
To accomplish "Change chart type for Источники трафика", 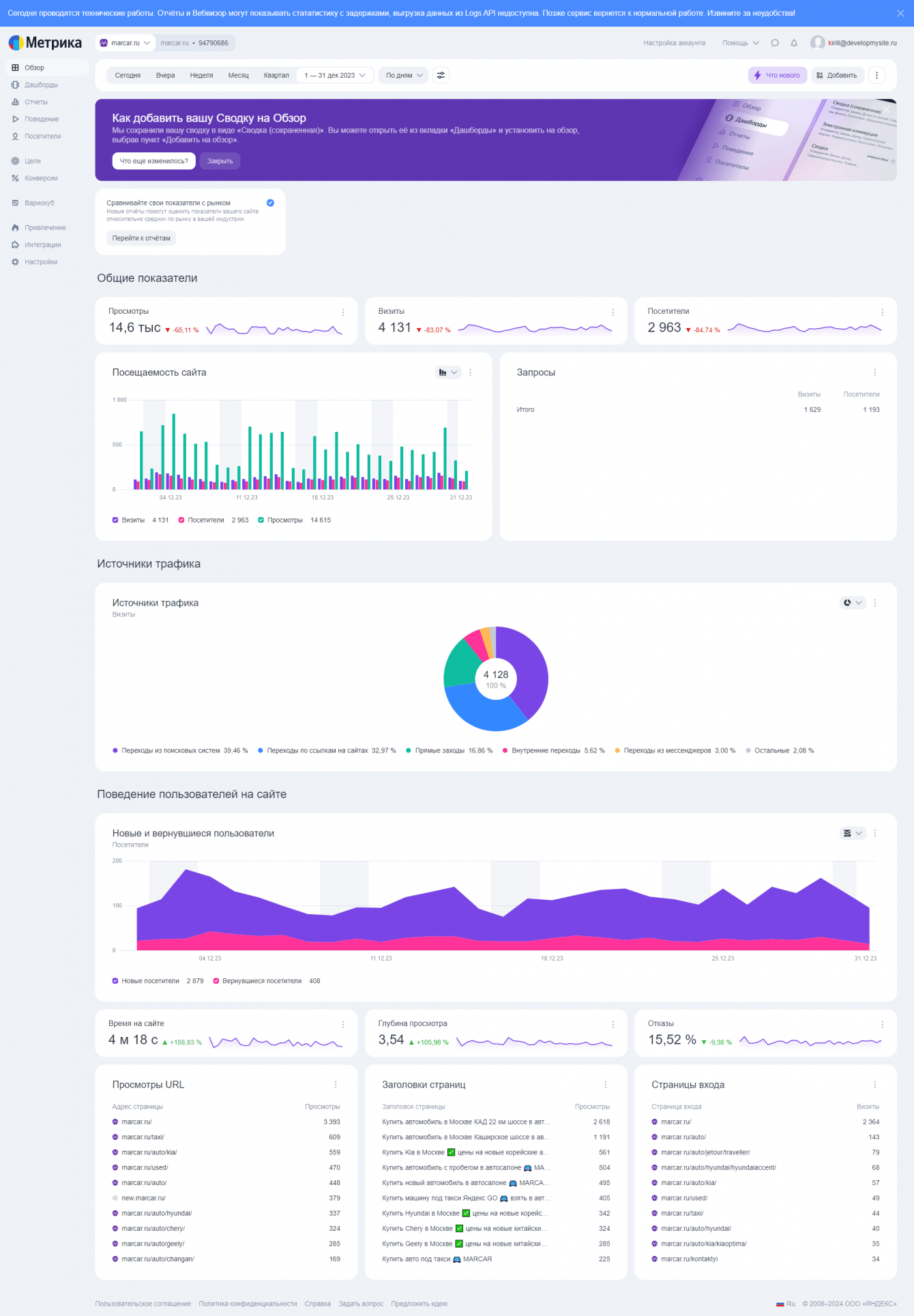I will (852, 603).
